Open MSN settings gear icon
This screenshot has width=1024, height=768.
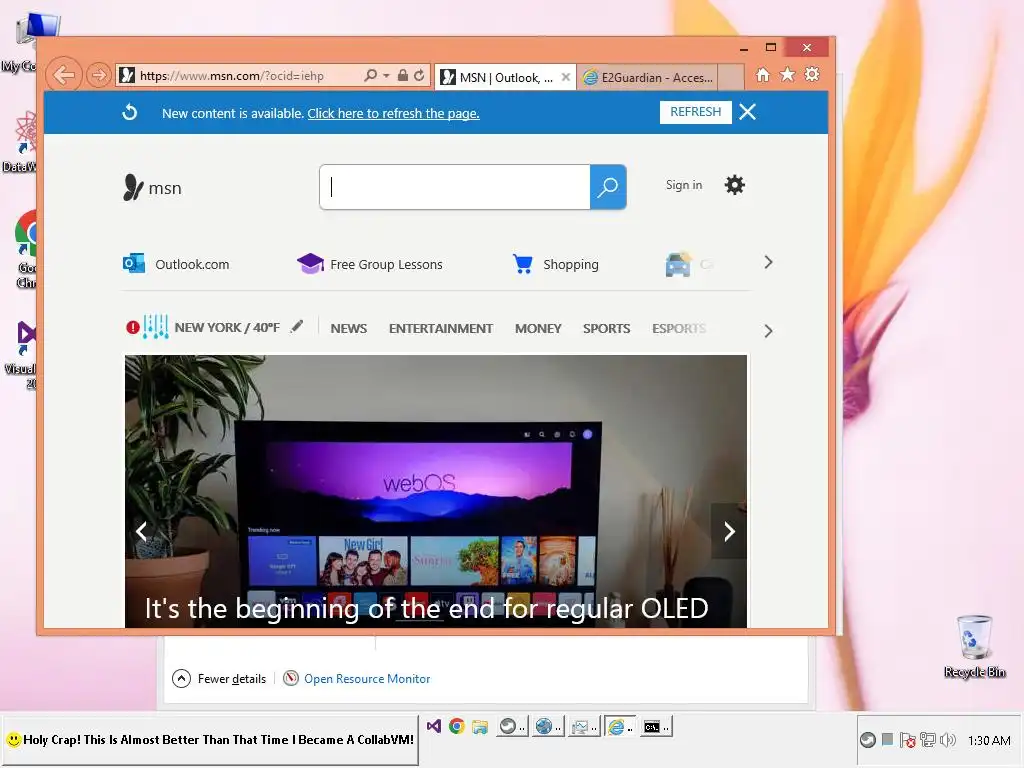point(735,185)
